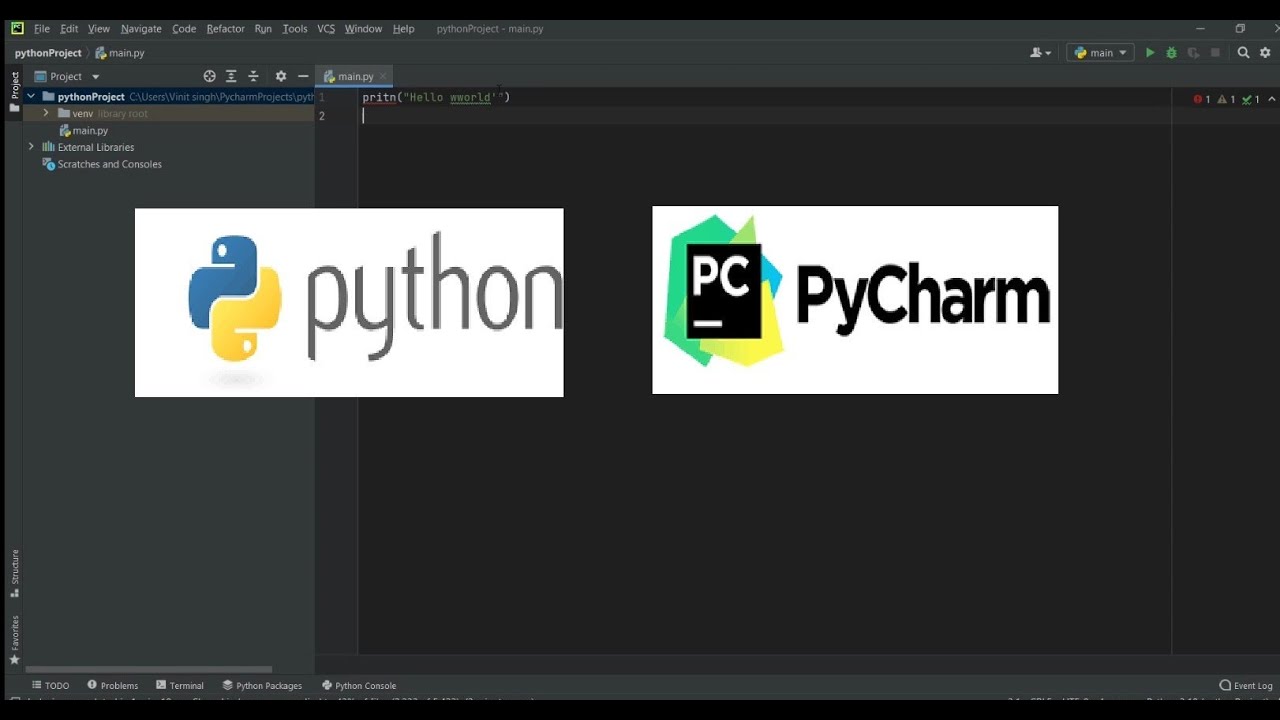The width and height of the screenshot is (1280, 720).
Task: Click the yellow warning count indicator
Action: [1227, 99]
